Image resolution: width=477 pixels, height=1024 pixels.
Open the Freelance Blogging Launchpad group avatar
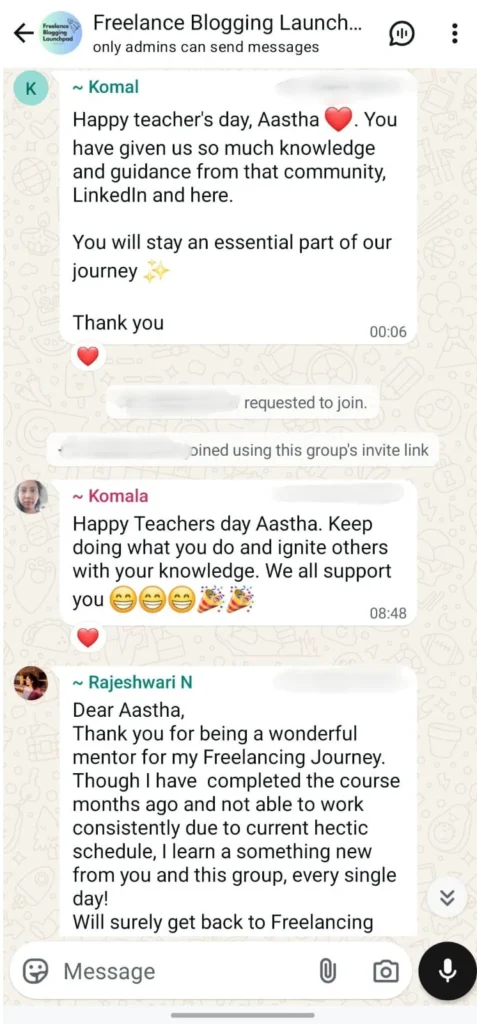pyautogui.click(x=60, y=33)
